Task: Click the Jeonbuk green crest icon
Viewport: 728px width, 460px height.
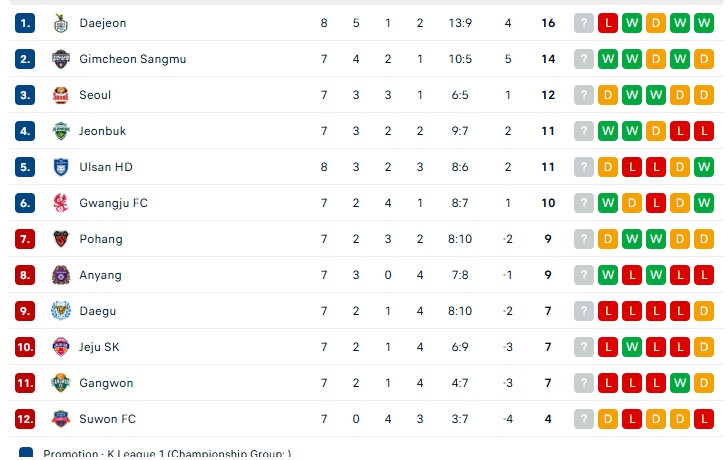Action: click(x=61, y=131)
